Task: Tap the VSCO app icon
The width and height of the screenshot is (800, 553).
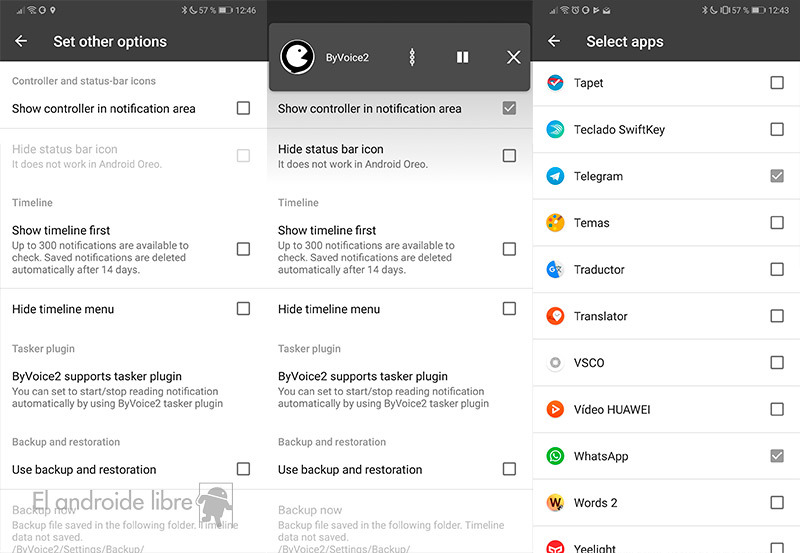Action: 555,363
